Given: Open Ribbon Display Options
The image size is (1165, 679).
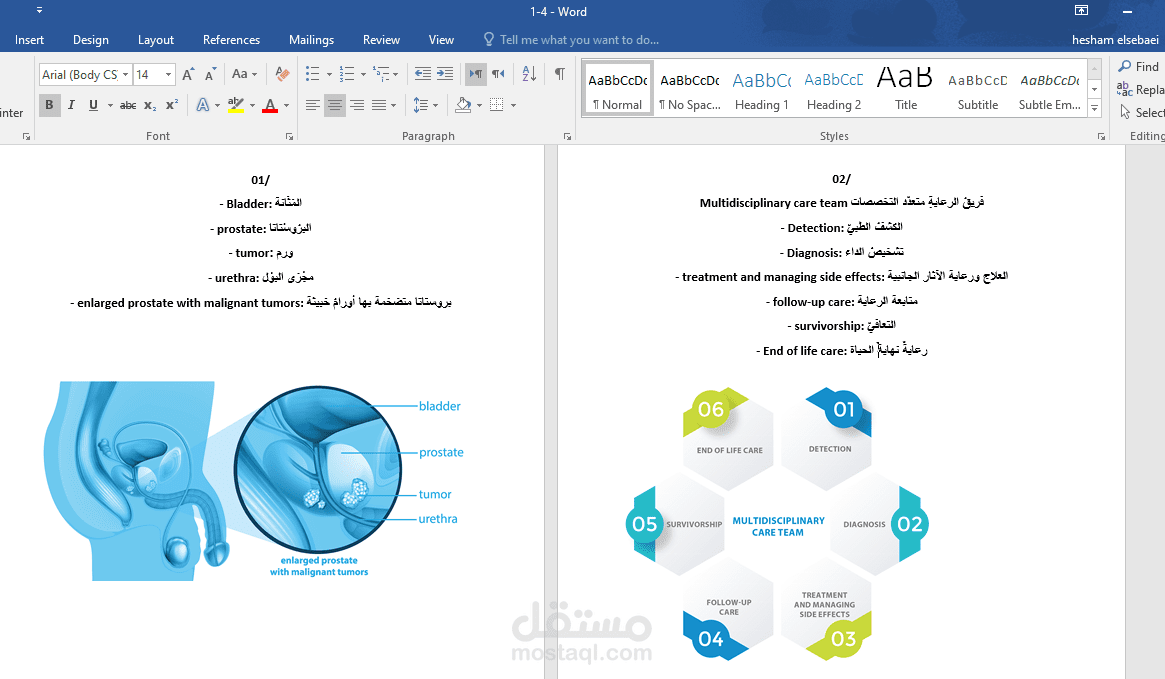Looking at the screenshot, I should [1082, 10].
